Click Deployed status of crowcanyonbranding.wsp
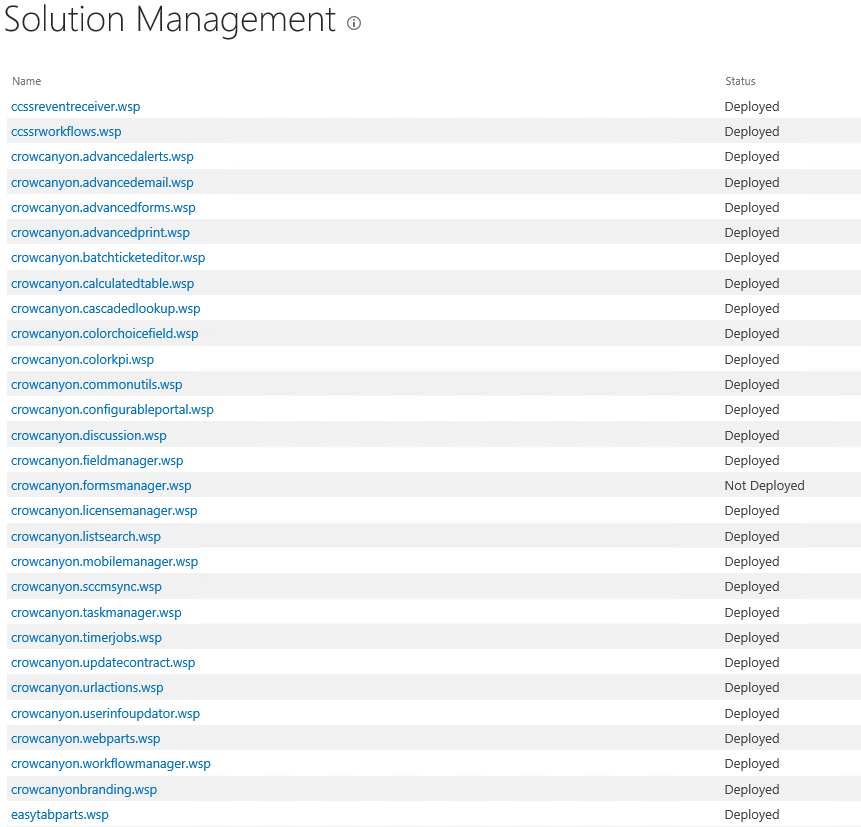 tap(752, 790)
